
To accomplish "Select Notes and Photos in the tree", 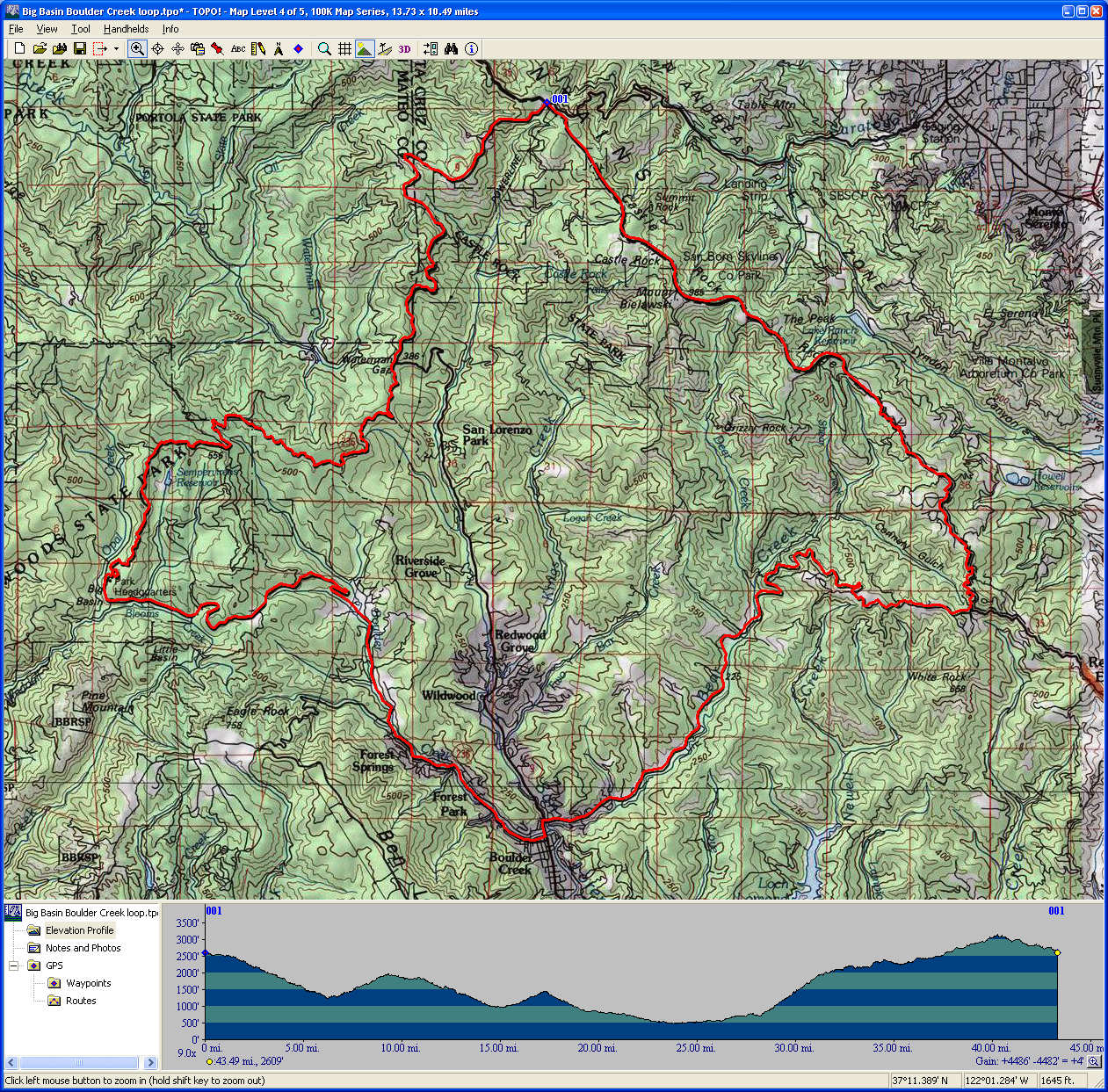I will pyautogui.click(x=83, y=948).
